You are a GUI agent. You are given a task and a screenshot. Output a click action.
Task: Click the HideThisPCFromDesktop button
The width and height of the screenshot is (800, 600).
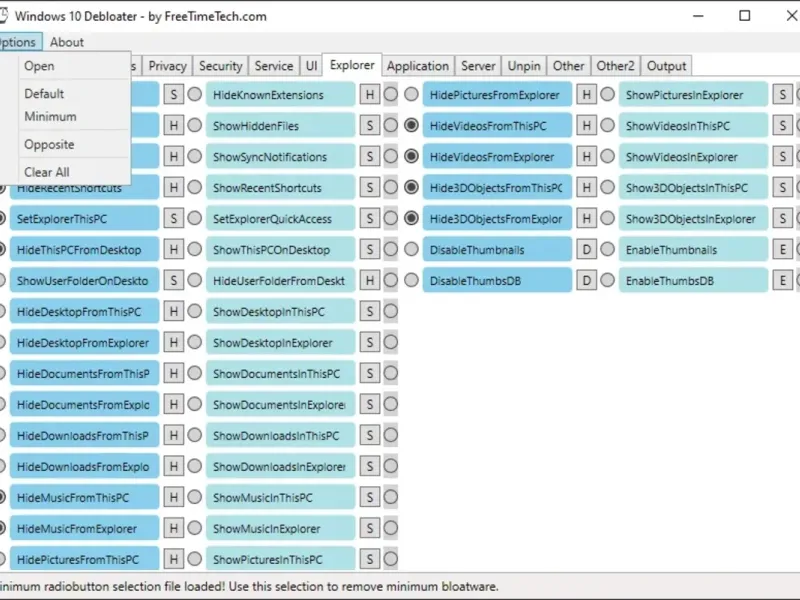tap(84, 250)
